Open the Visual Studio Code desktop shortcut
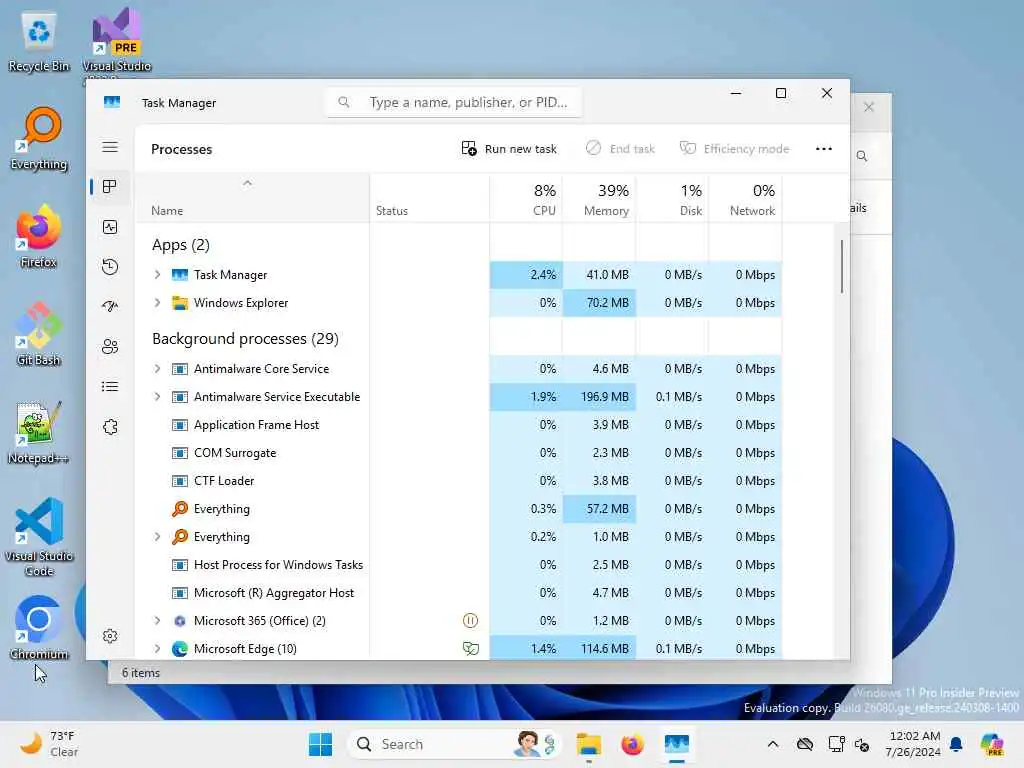This screenshot has width=1024, height=768. pyautogui.click(x=39, y=537)
